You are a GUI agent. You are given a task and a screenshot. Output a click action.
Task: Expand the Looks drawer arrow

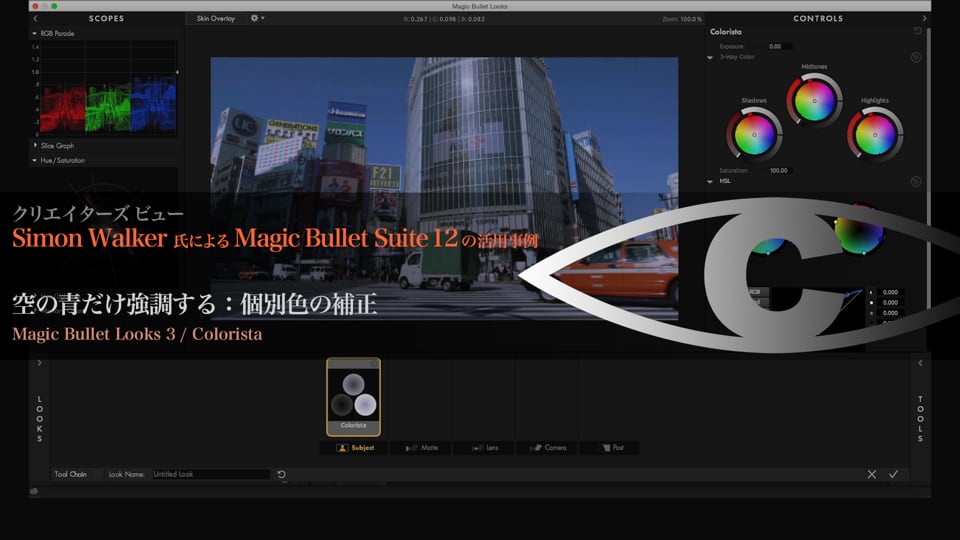coord(39,363)
